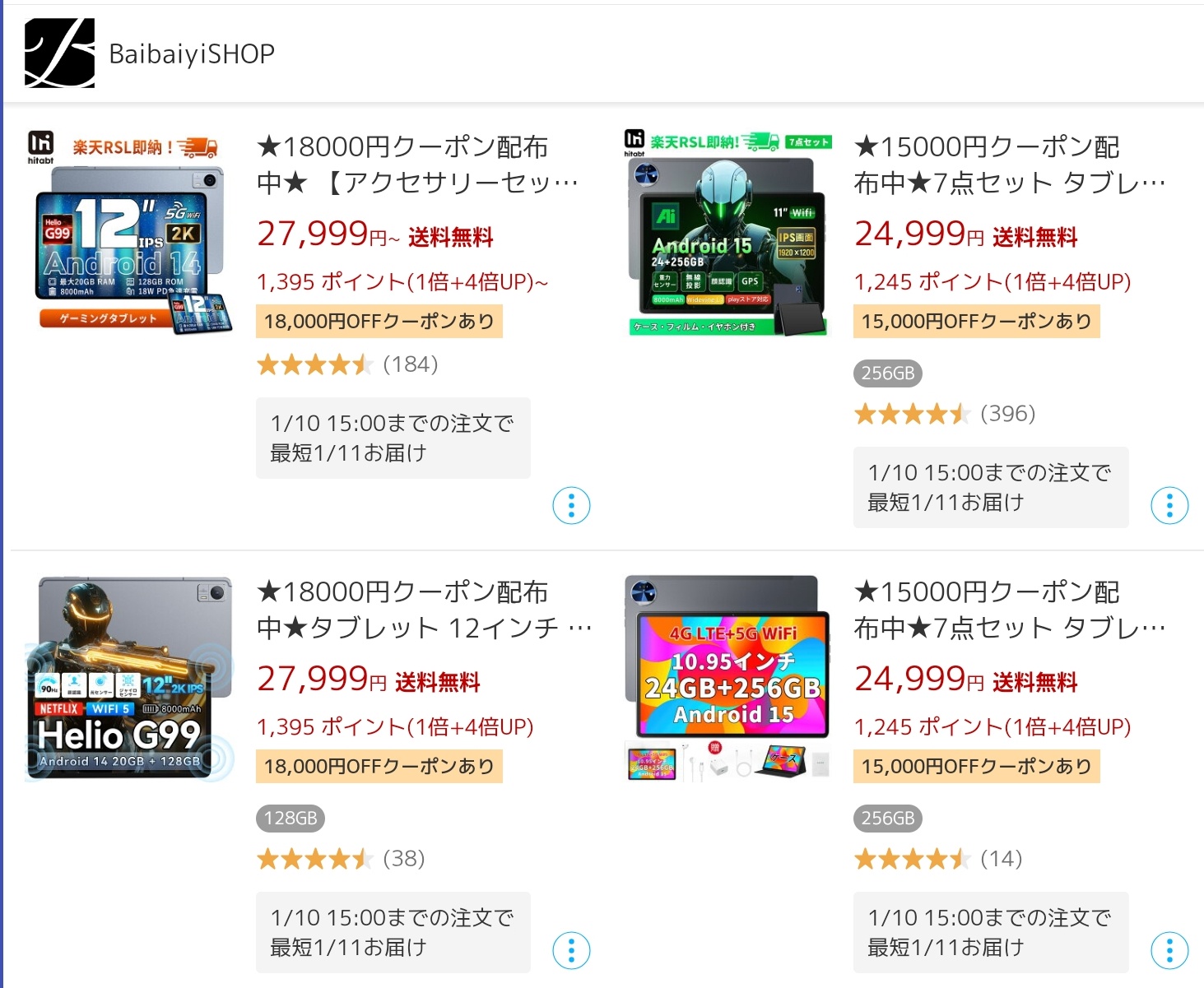
Task: Click the 15,000円OFFクーポンあり badge on the top right item
Action: pos(977,321)
